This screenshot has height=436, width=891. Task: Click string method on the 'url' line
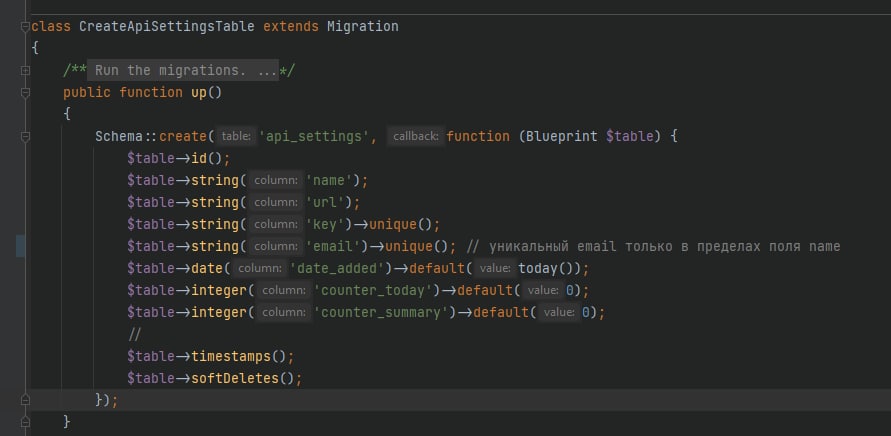click(215, 202)
